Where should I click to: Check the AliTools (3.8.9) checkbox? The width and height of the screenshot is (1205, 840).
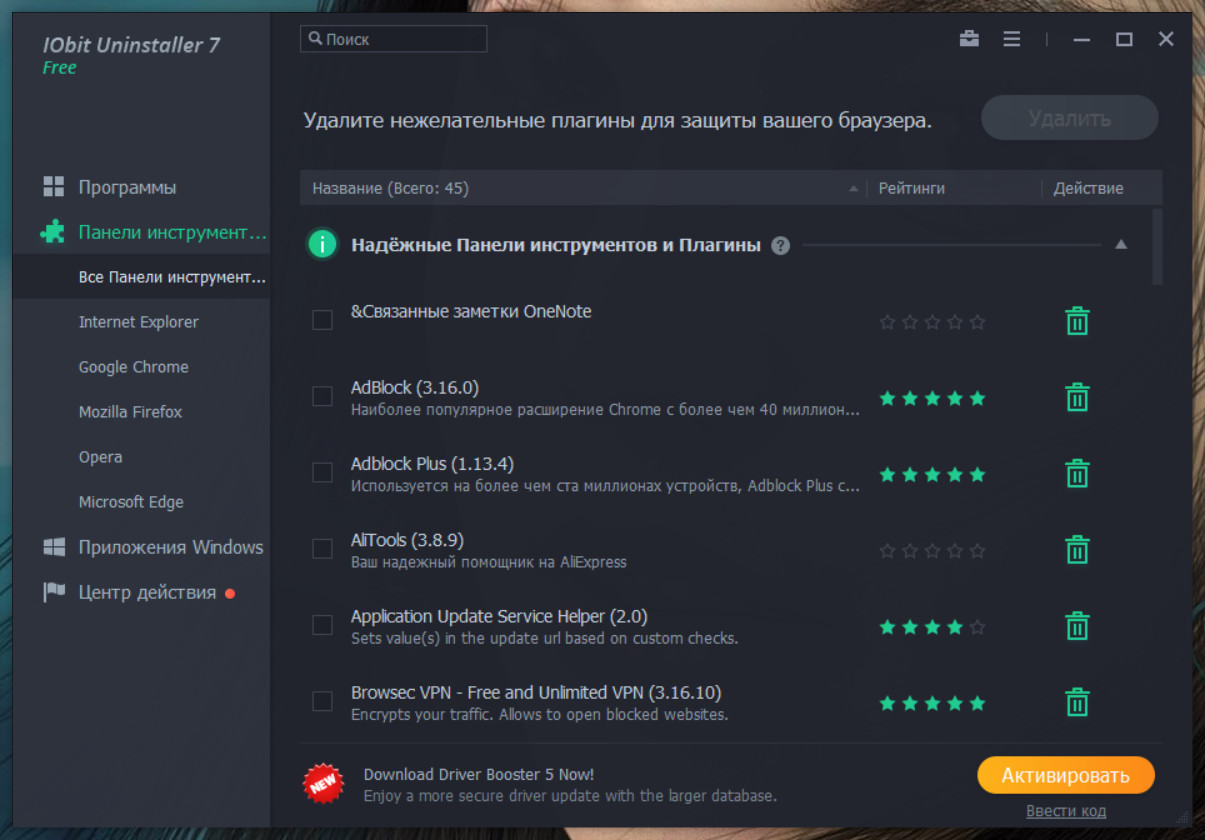tap(323, 548)
